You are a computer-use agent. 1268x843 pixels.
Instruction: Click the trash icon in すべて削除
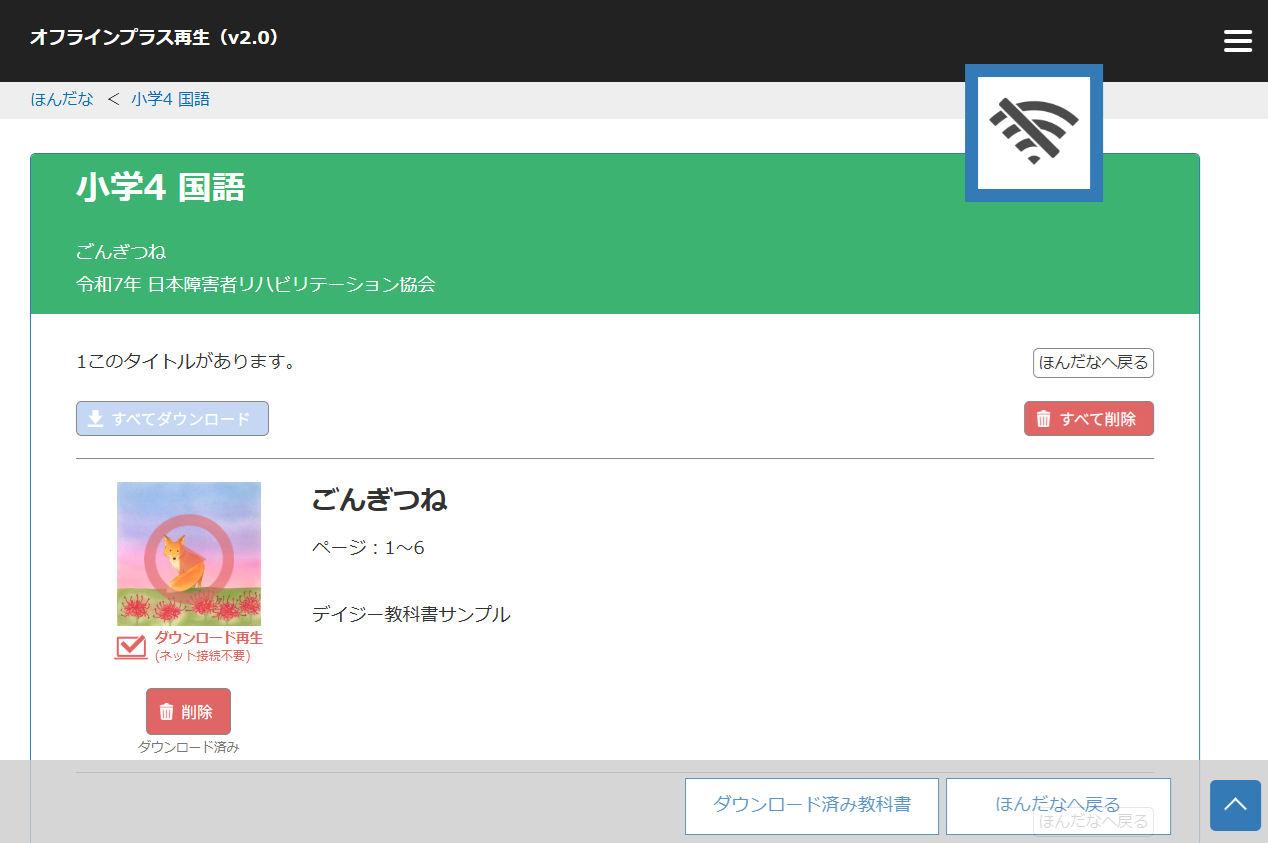[x=1044, y=419]
